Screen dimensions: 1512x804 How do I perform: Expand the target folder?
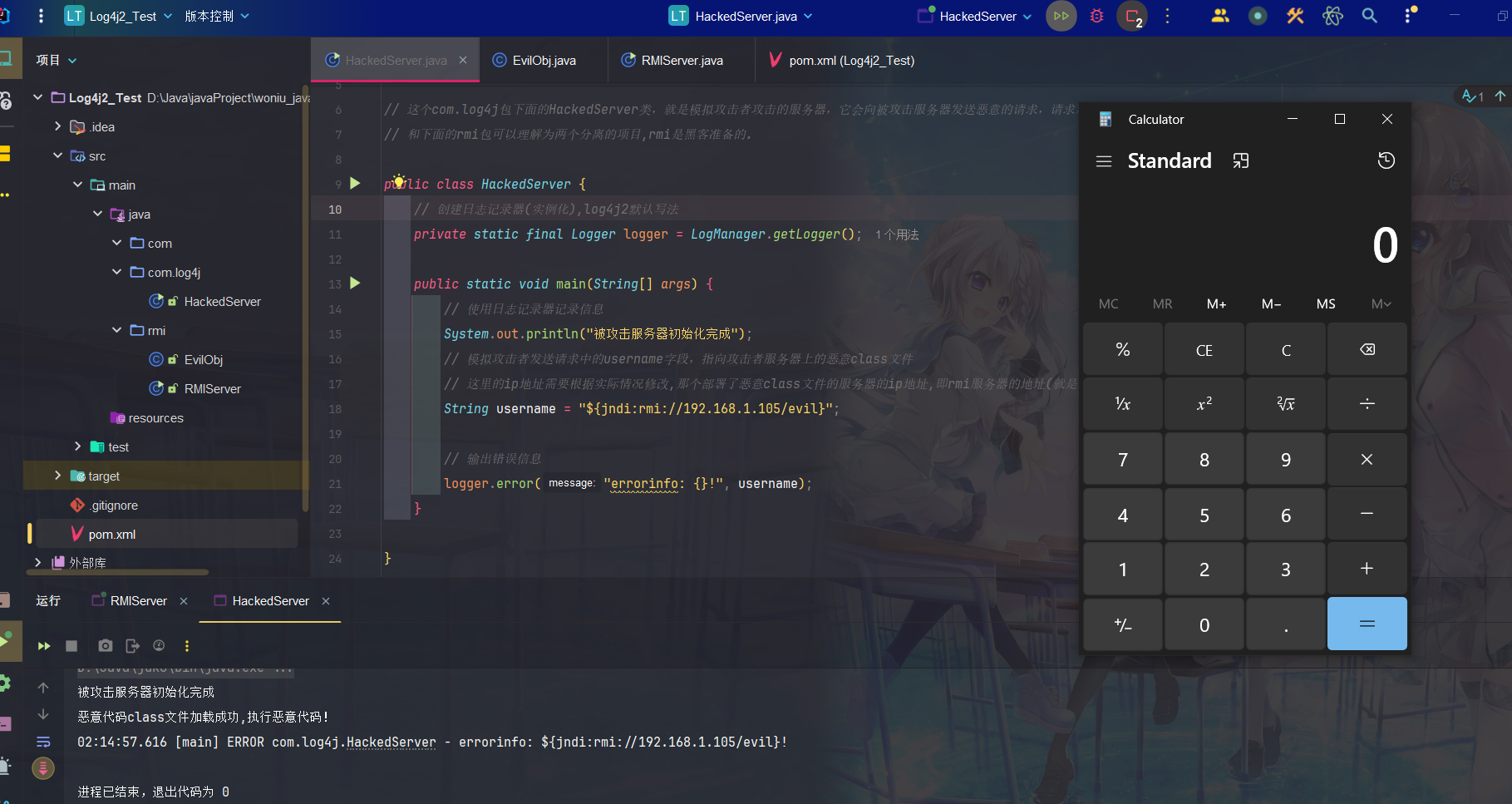[57, 476]
